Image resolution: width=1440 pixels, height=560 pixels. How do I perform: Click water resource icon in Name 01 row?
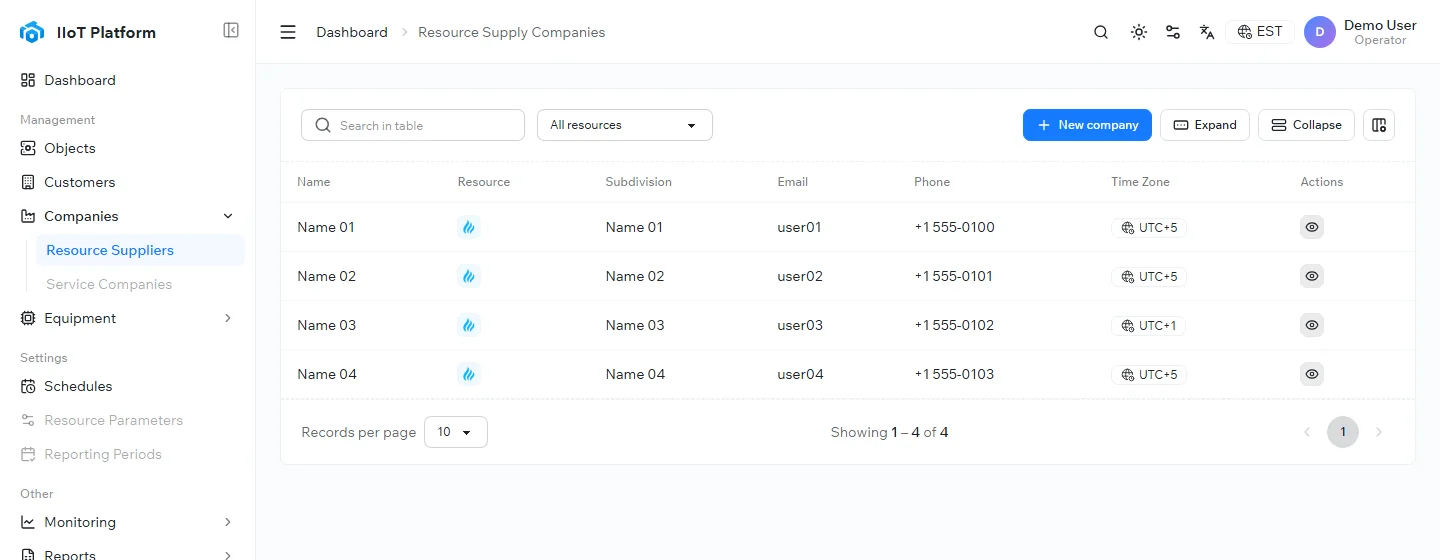[x=468, y=227]
